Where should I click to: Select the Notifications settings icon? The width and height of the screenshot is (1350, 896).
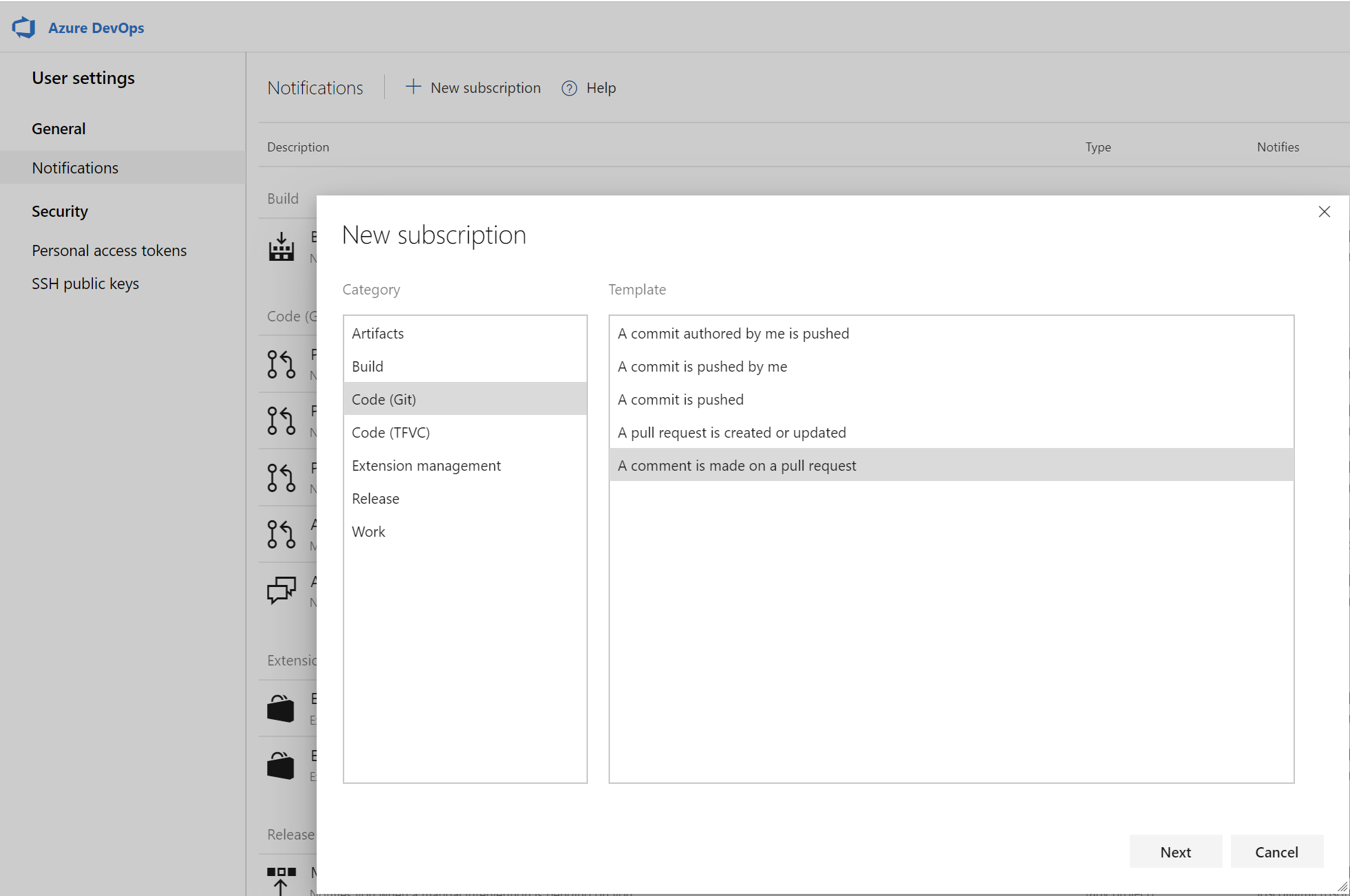click(75, 167)
